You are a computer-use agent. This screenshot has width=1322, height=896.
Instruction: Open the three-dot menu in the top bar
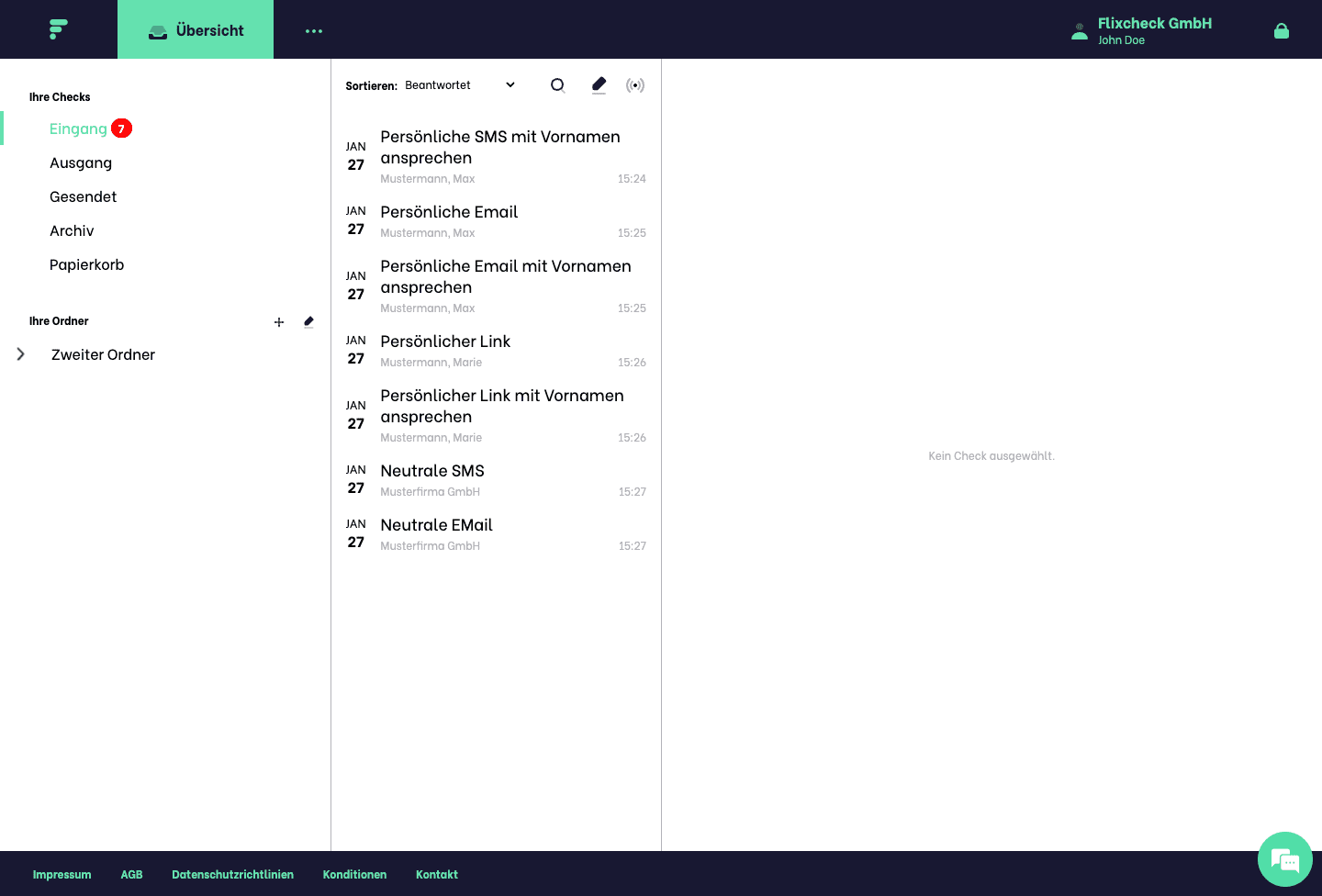coord(313,29)
